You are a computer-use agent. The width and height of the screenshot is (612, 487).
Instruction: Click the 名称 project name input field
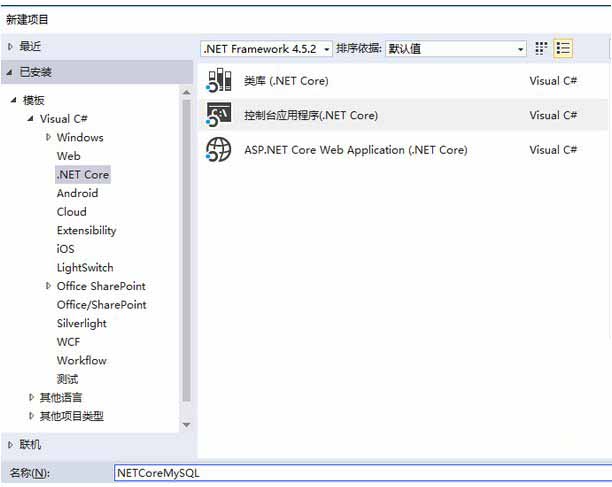(x=360, y=473)
